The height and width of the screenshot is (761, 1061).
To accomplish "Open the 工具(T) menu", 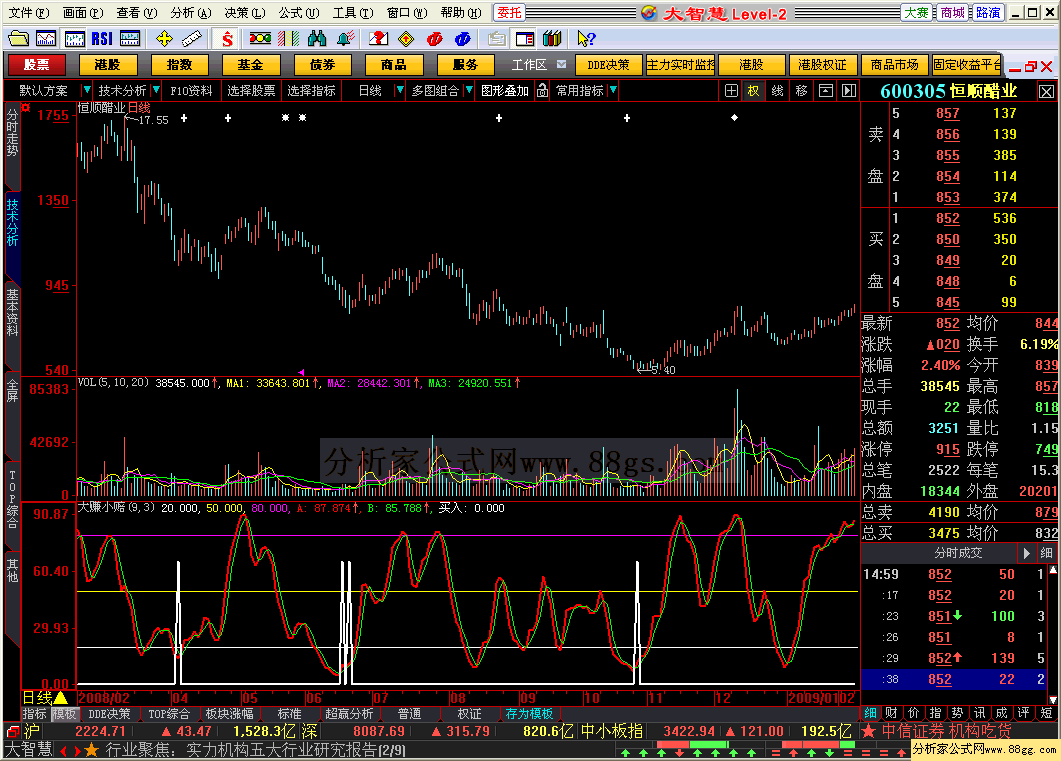I will point(353,12).
